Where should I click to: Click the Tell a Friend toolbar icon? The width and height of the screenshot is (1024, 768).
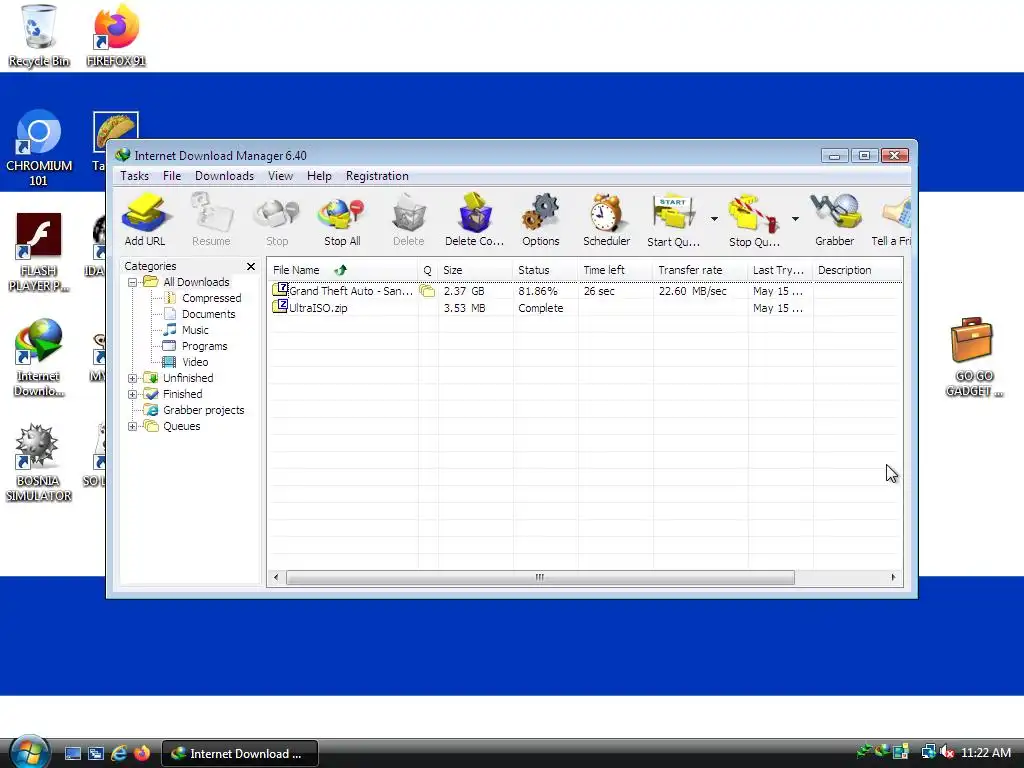pyautogui.click(x=892, y=219)
